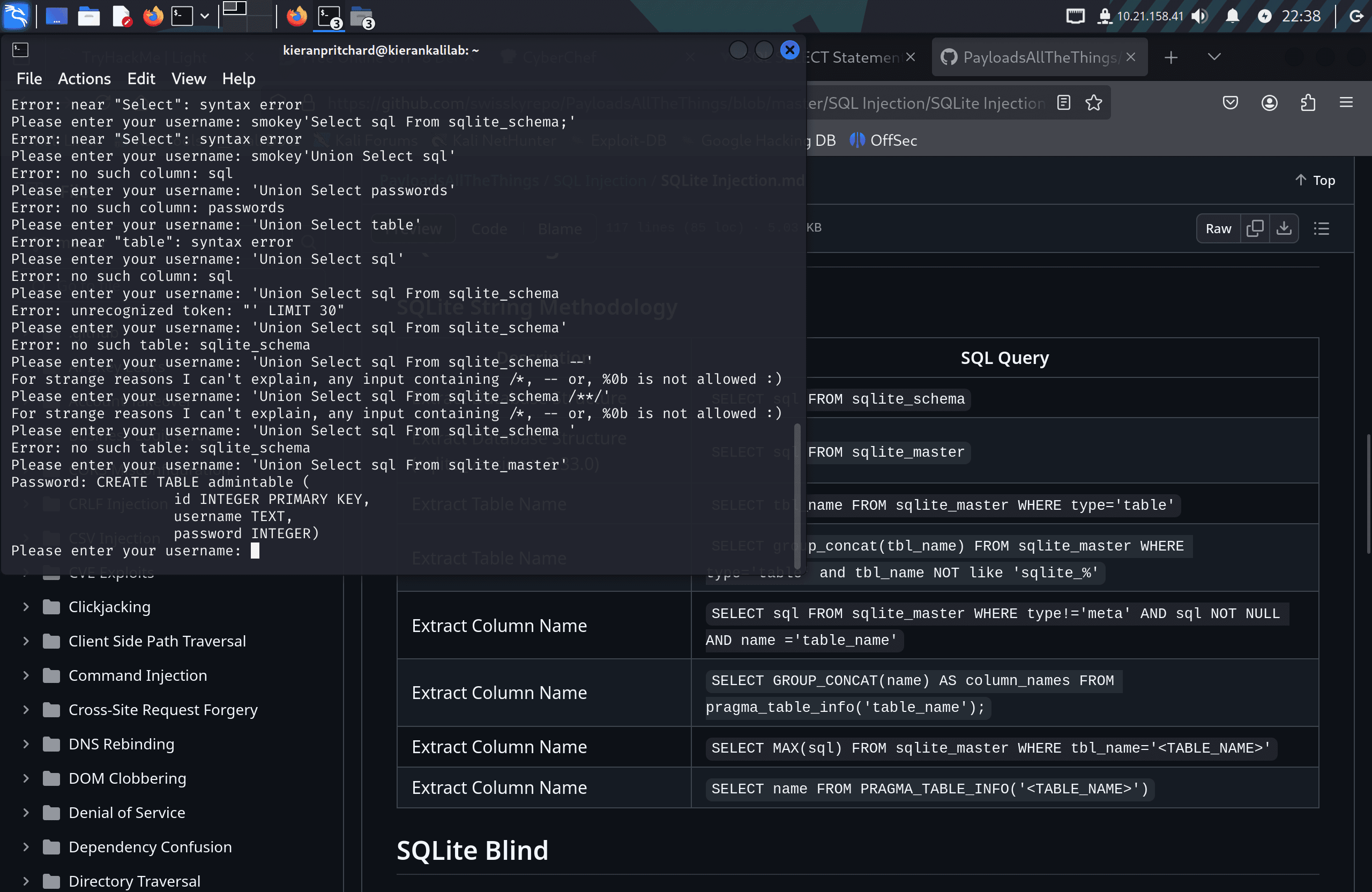Open the Pocket save icon in Firefox
Image resolution: width=1372 pixels, height=892 pixels.
1230,102
